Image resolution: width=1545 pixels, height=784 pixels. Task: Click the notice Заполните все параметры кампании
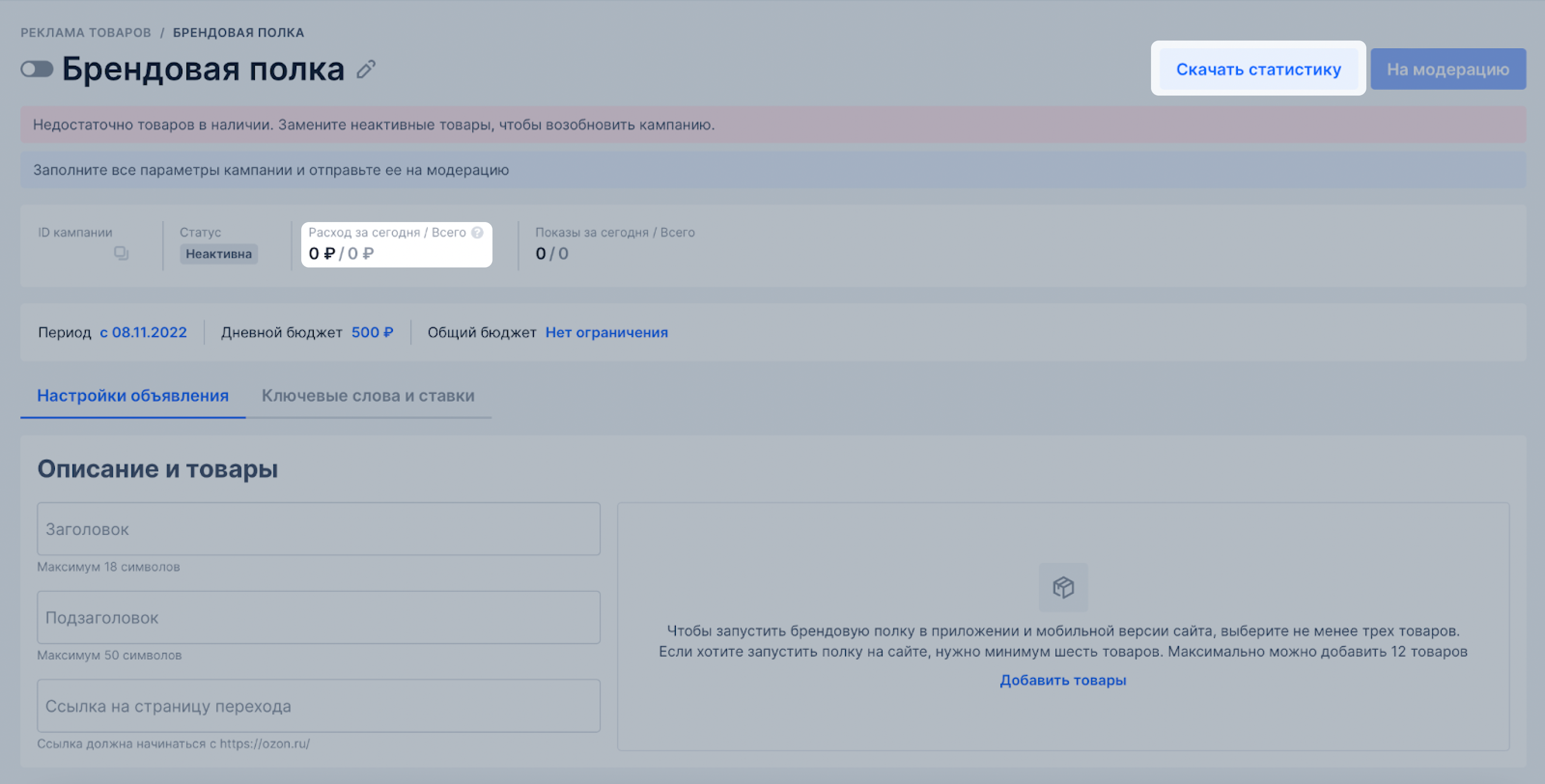click(x=773, y=170)
